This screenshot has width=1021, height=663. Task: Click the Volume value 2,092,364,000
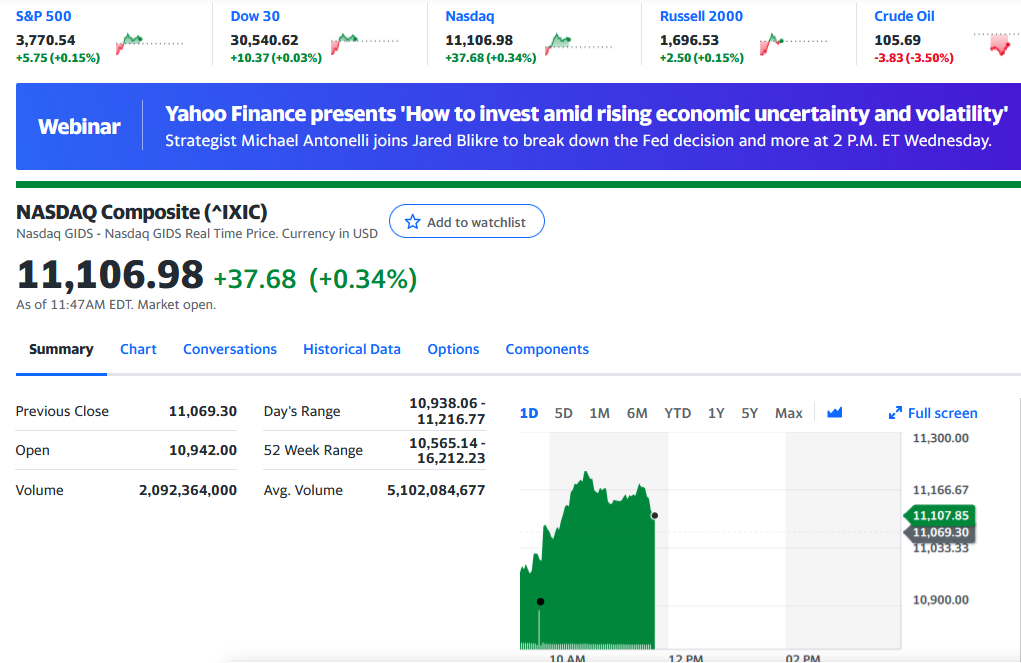(188, 490)
